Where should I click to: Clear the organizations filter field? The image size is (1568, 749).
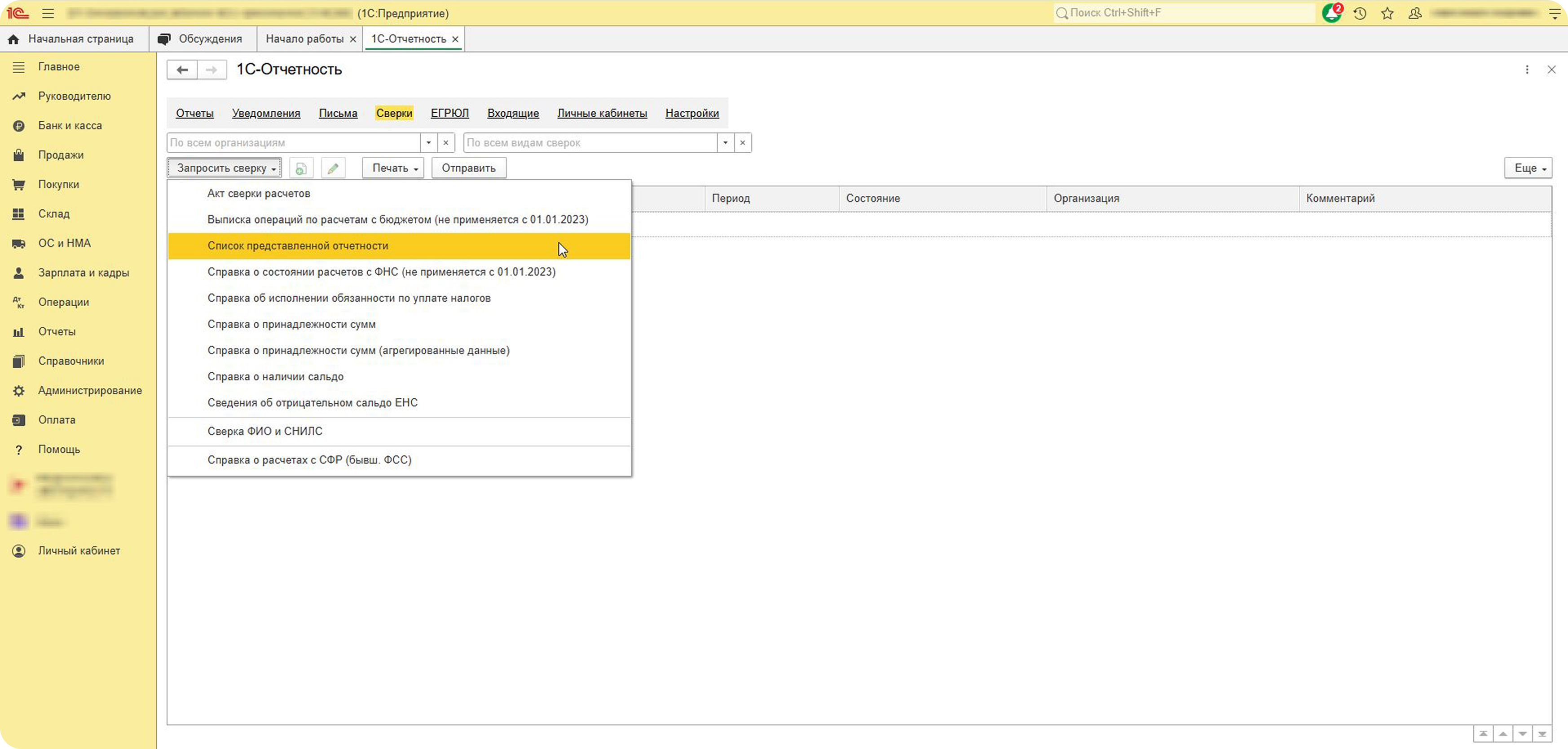(x=445, y=142)
